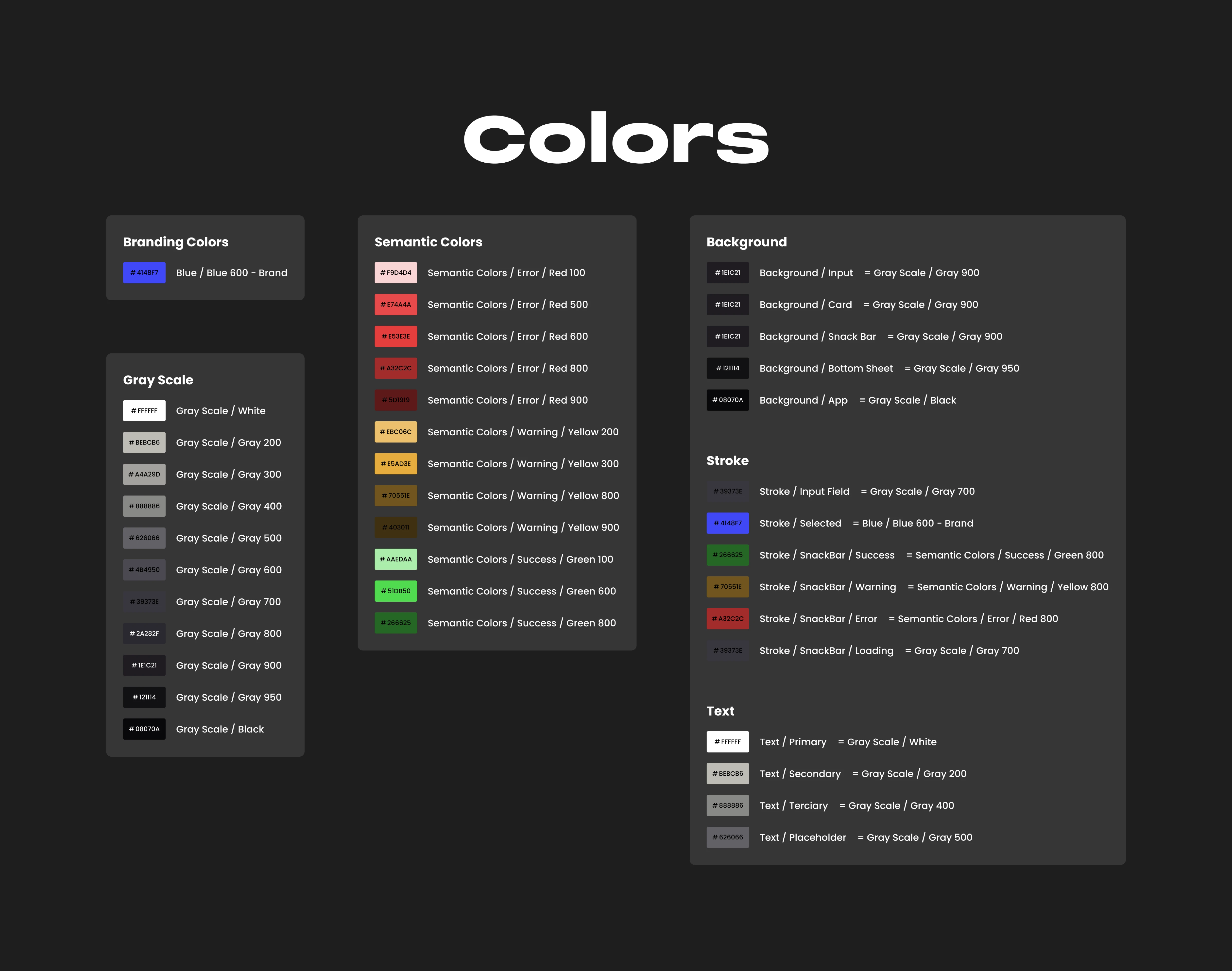
Task: Click the Background / Bottom Sheet swatch
Action: pyautogui.click(x=728, y=368)
